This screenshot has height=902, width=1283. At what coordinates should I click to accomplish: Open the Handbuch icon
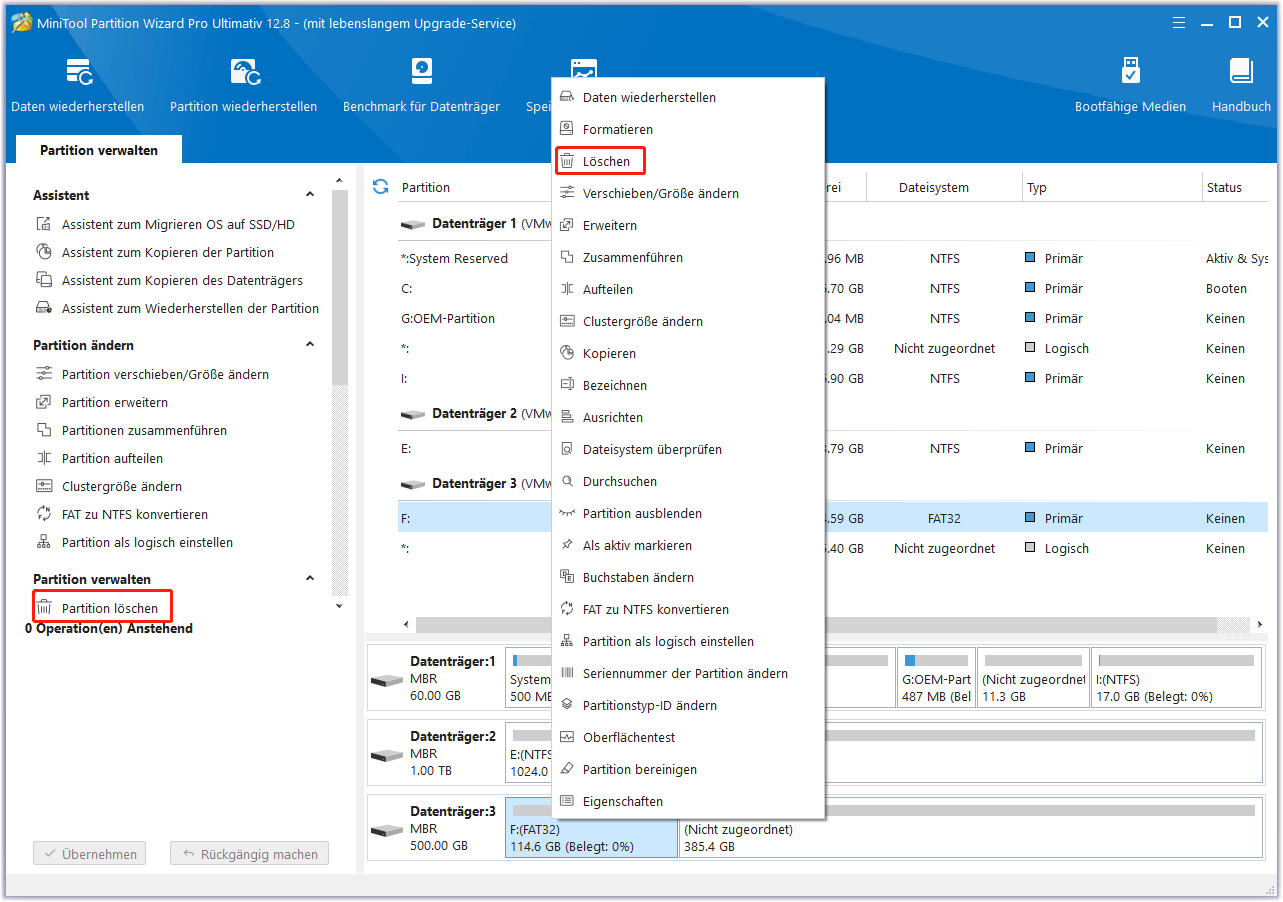tap(1241, 86)
